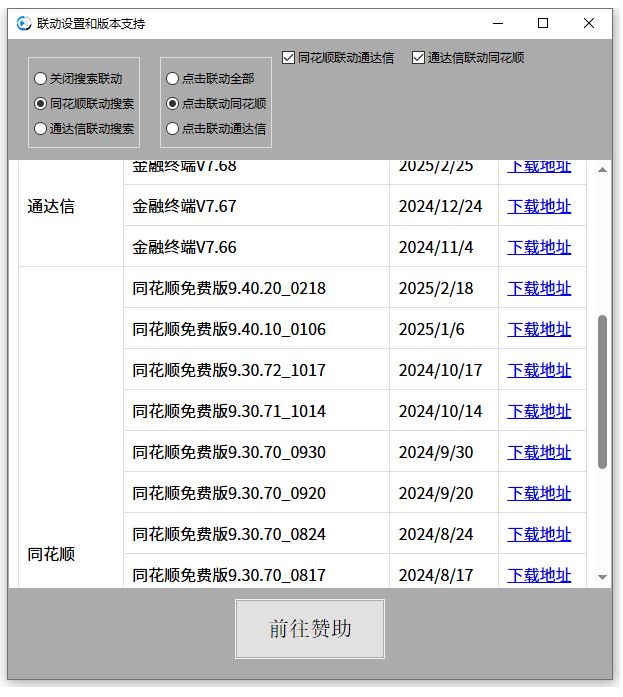Screen dimensions: 623x697
Task: Click the 同花顺免费版9.30.71_1014 cell
Action: coord(256,411)
